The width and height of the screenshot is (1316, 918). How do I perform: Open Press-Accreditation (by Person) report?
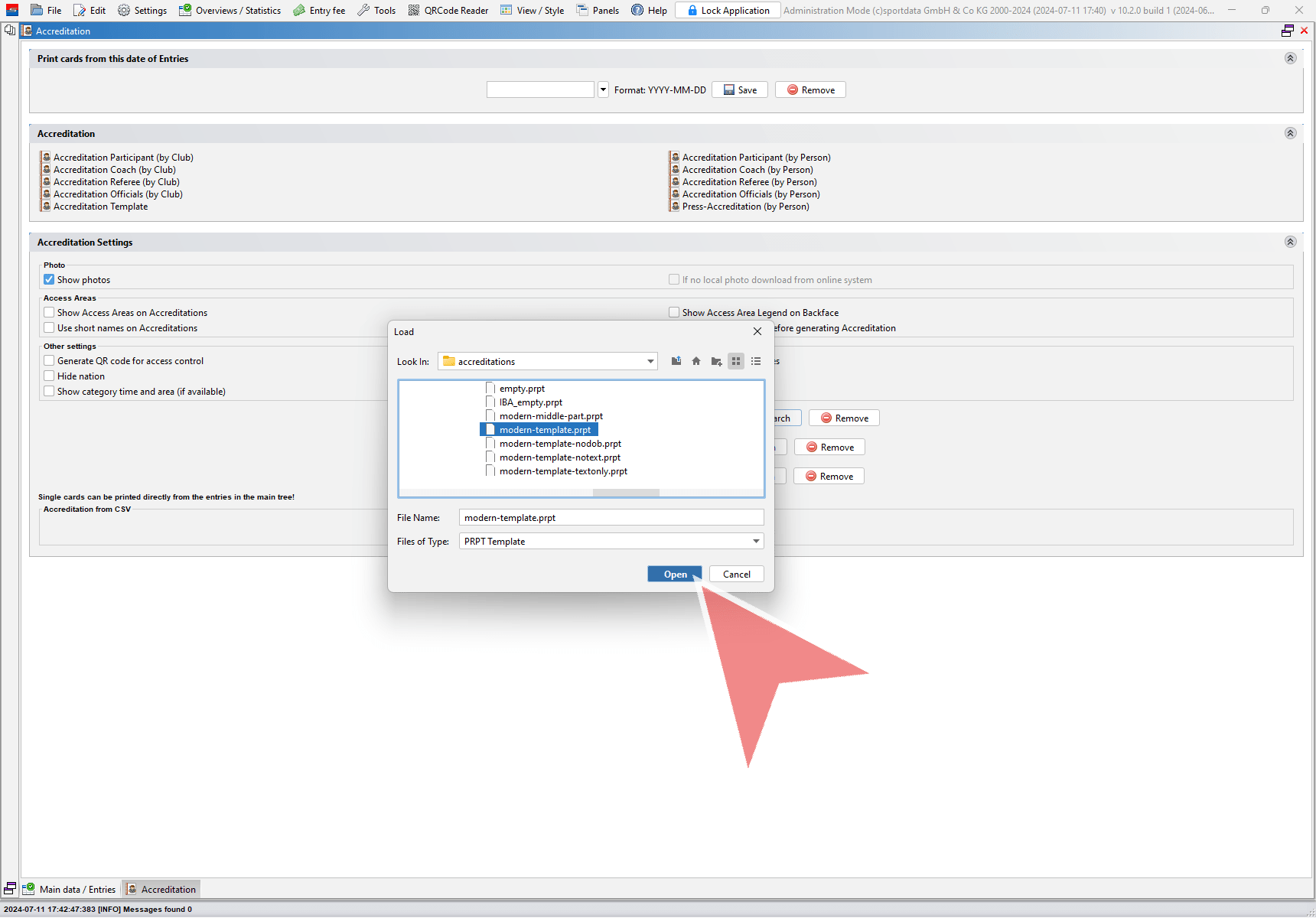click(x=745, y=207)
